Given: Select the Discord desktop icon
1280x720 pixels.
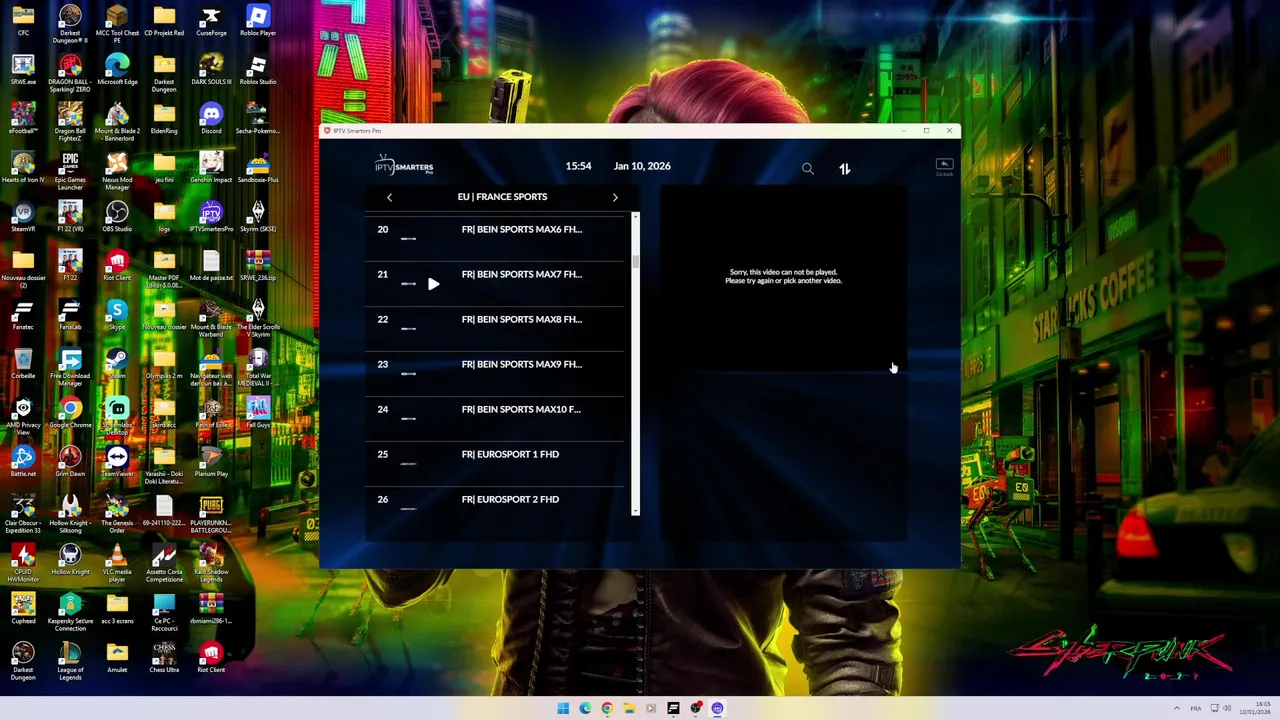Looking at the screenshot, I should tap(211, 119).
